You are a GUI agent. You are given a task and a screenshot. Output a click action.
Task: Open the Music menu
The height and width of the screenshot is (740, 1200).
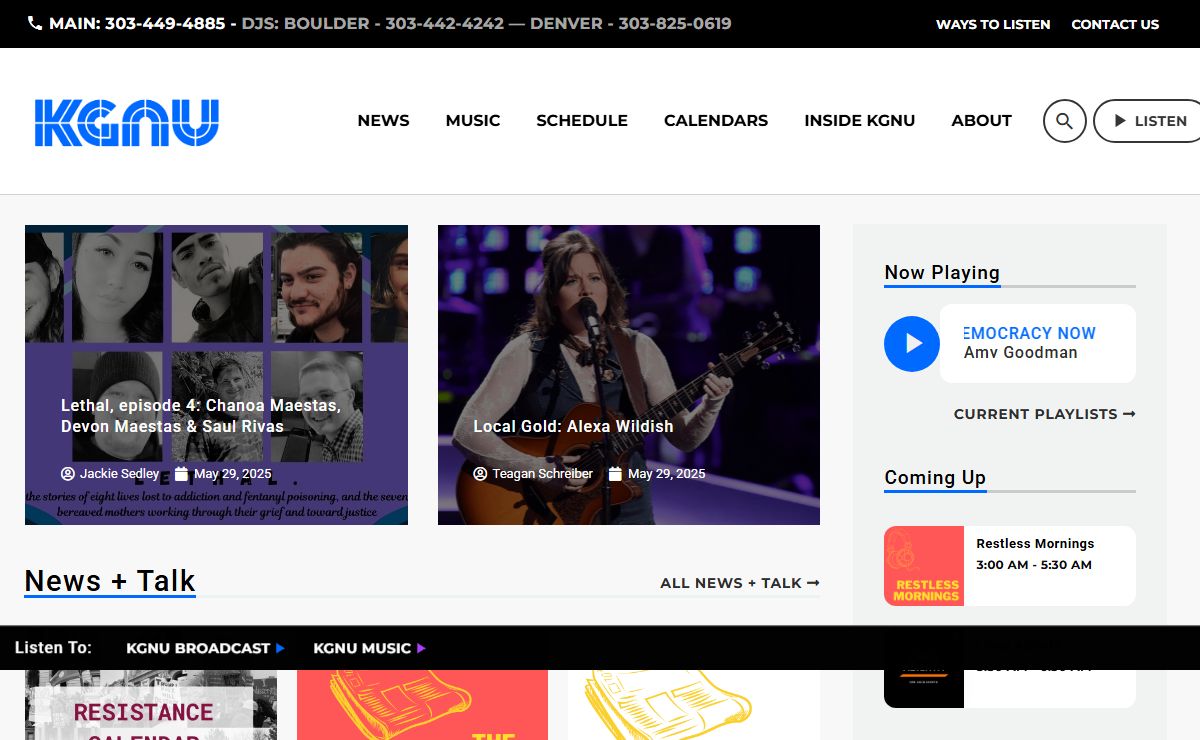point(473,121)
